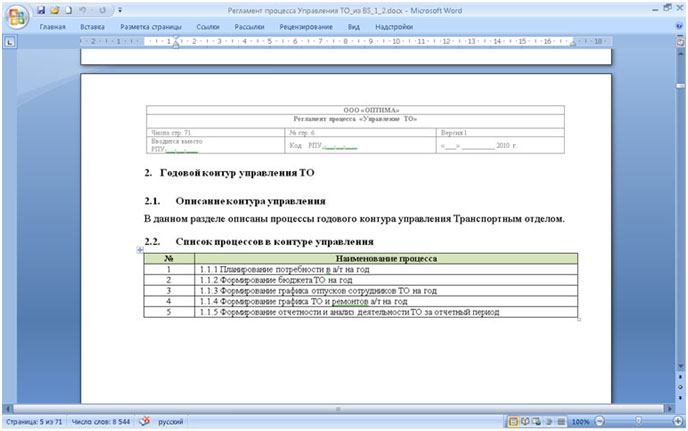Viewport: 688px width, 431px height.
Task: Click the Open folder icon in Quick Access
Action: click(54, 9)
